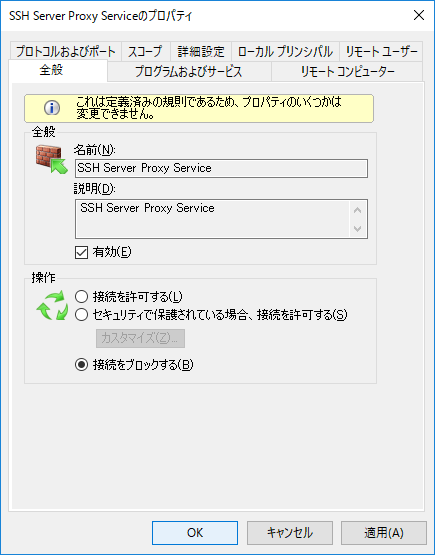The image size is (435, 555).
Task: Click the OK button
Action: pyautogui.click(x=195, y=533)
